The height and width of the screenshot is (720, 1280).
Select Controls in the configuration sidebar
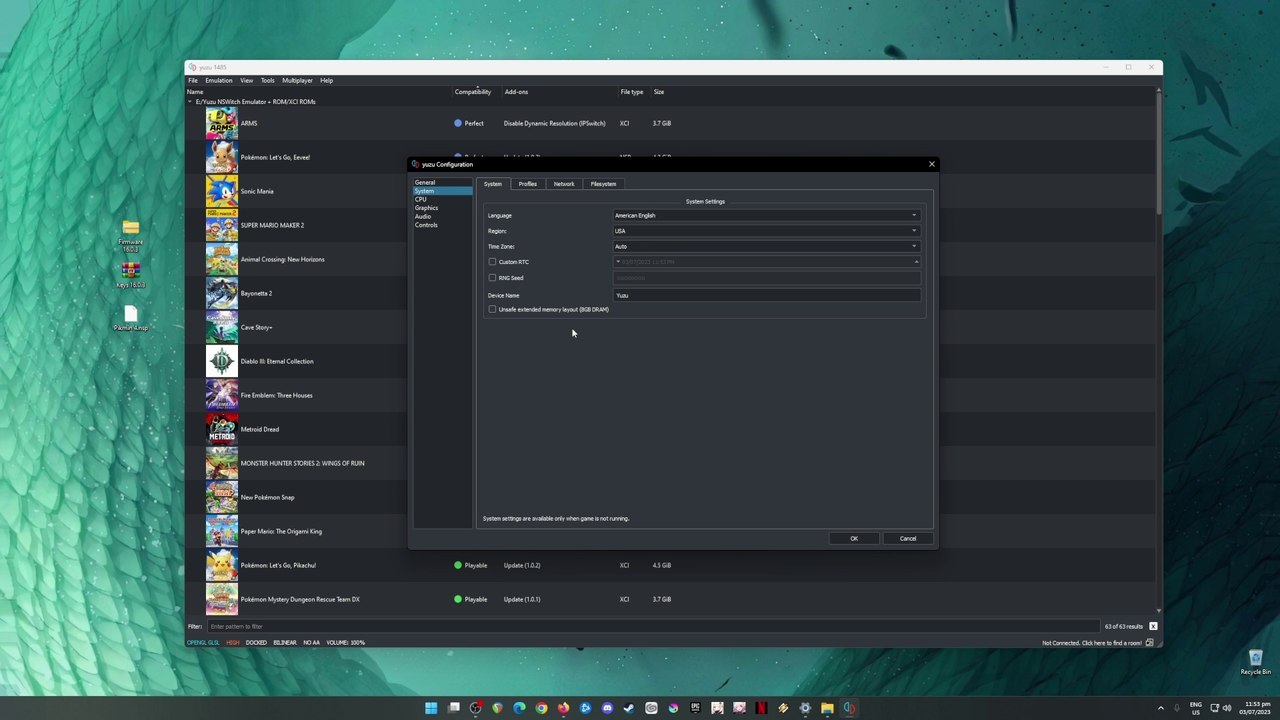426,225
